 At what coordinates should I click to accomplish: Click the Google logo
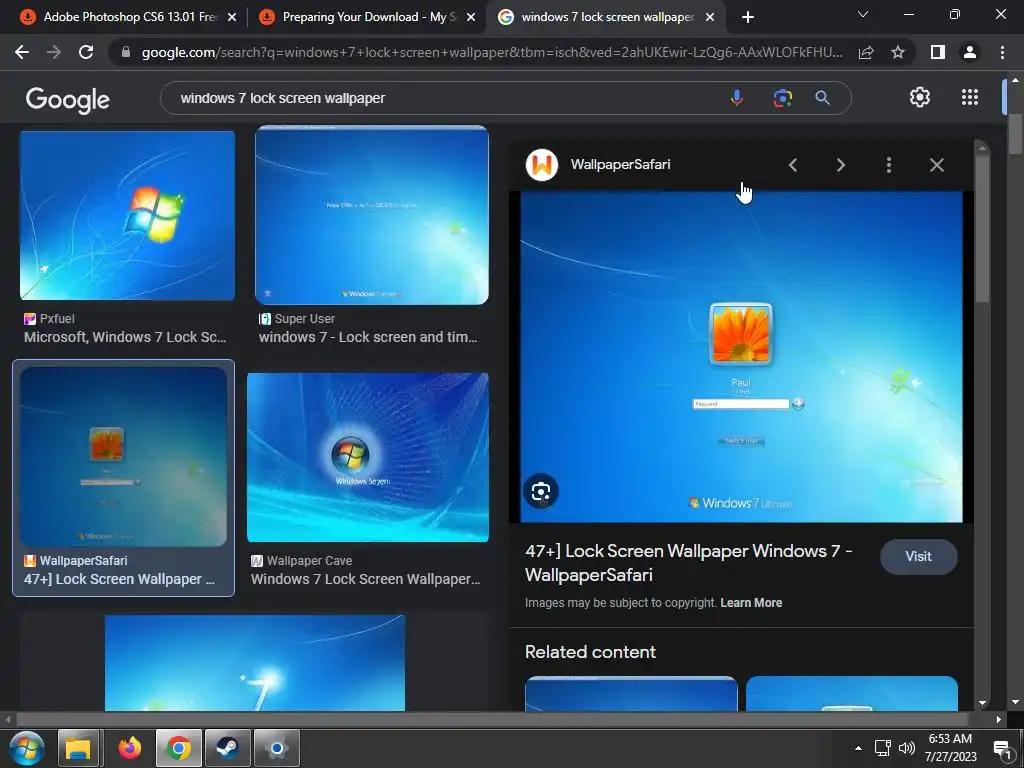point(68,99)
